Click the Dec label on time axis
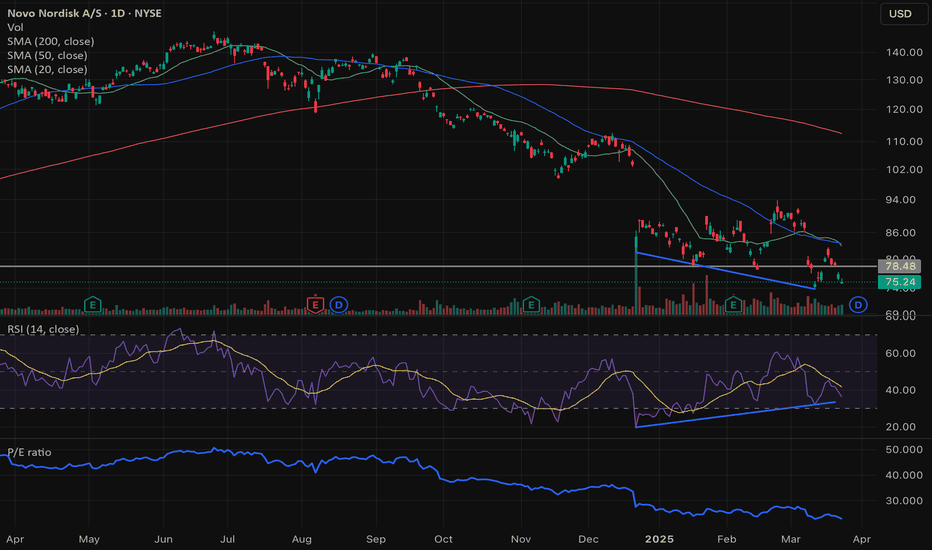Image resolution: width=932 pixels, height=550 pixels. [588, 539]
